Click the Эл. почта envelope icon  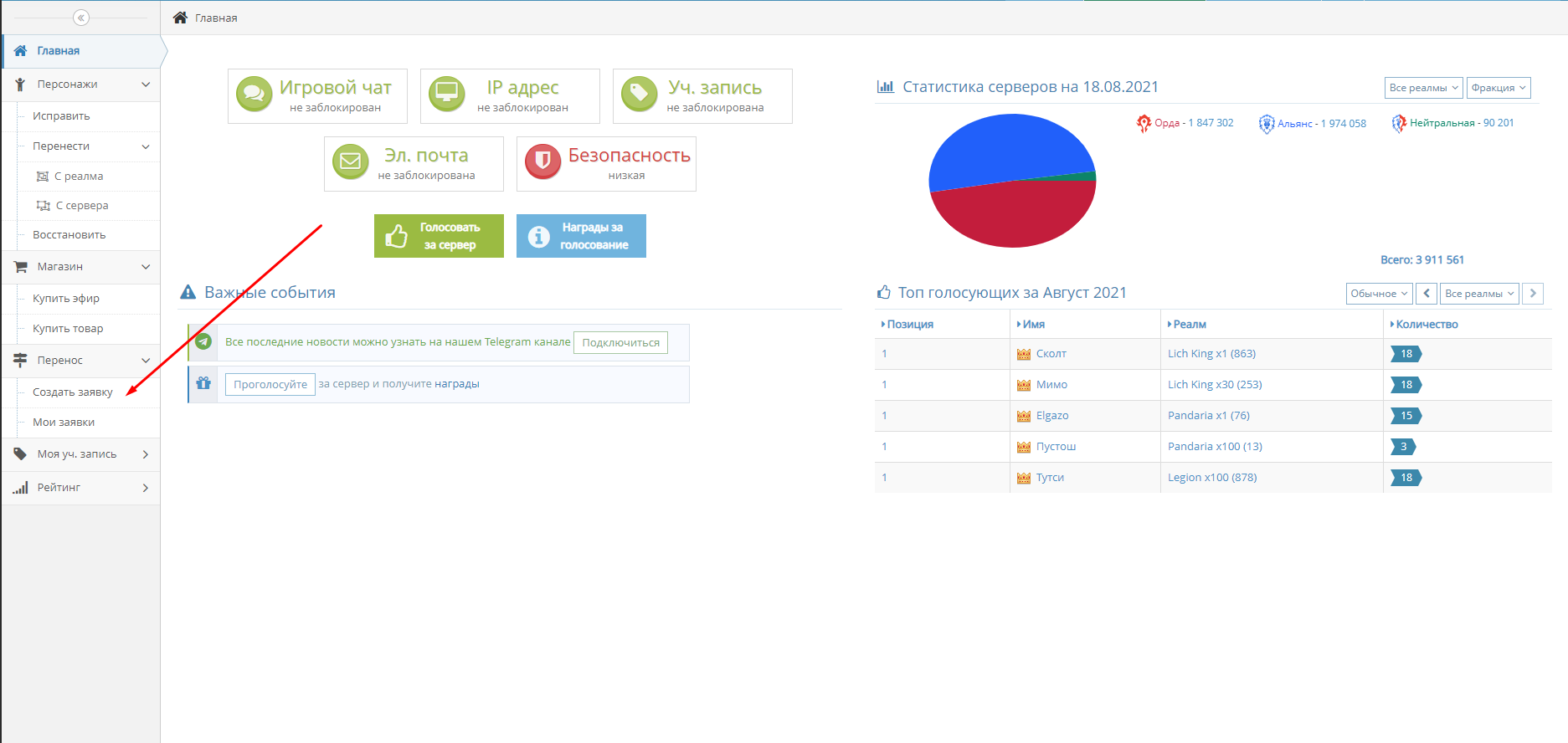[x=351, y=161]
